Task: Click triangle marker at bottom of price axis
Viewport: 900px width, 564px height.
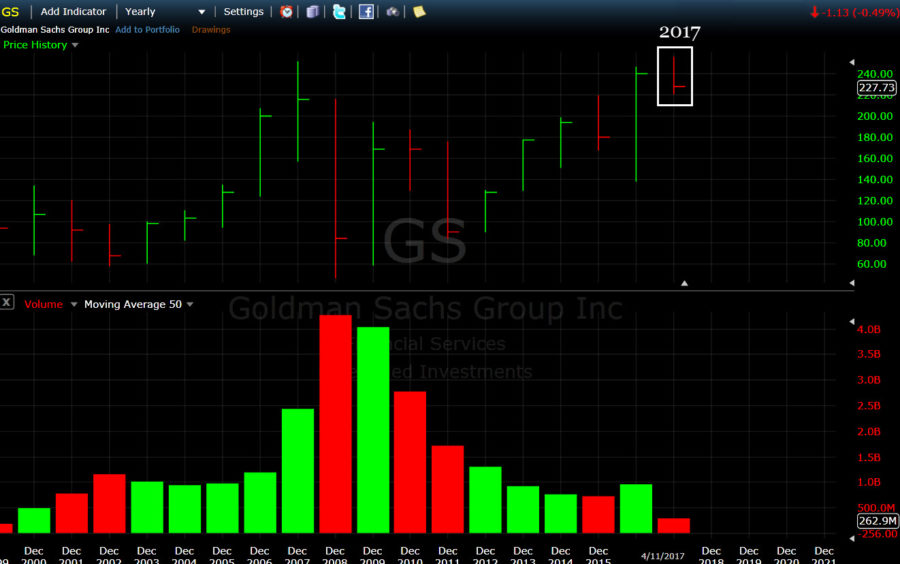Action: click(x=852, y=283)
